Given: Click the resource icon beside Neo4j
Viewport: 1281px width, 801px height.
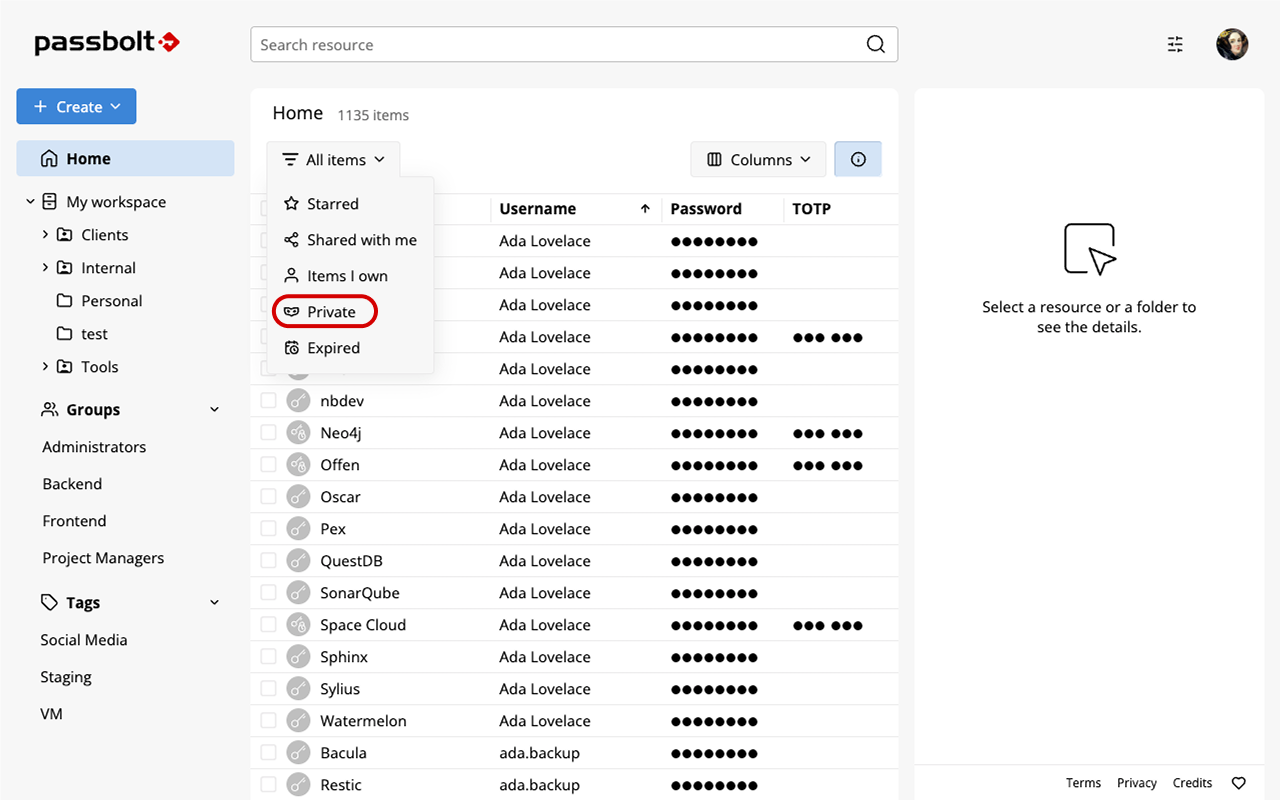Looking at the screenshot, I should (x=297, y=433).
